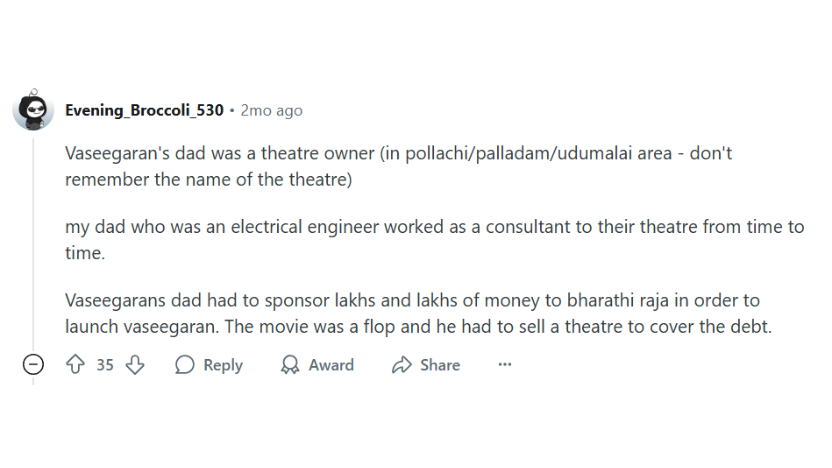The height and width of the screenshot is (468, 832).
Task: Click the "2mo ago" timestamp
Action: point(271,110)
